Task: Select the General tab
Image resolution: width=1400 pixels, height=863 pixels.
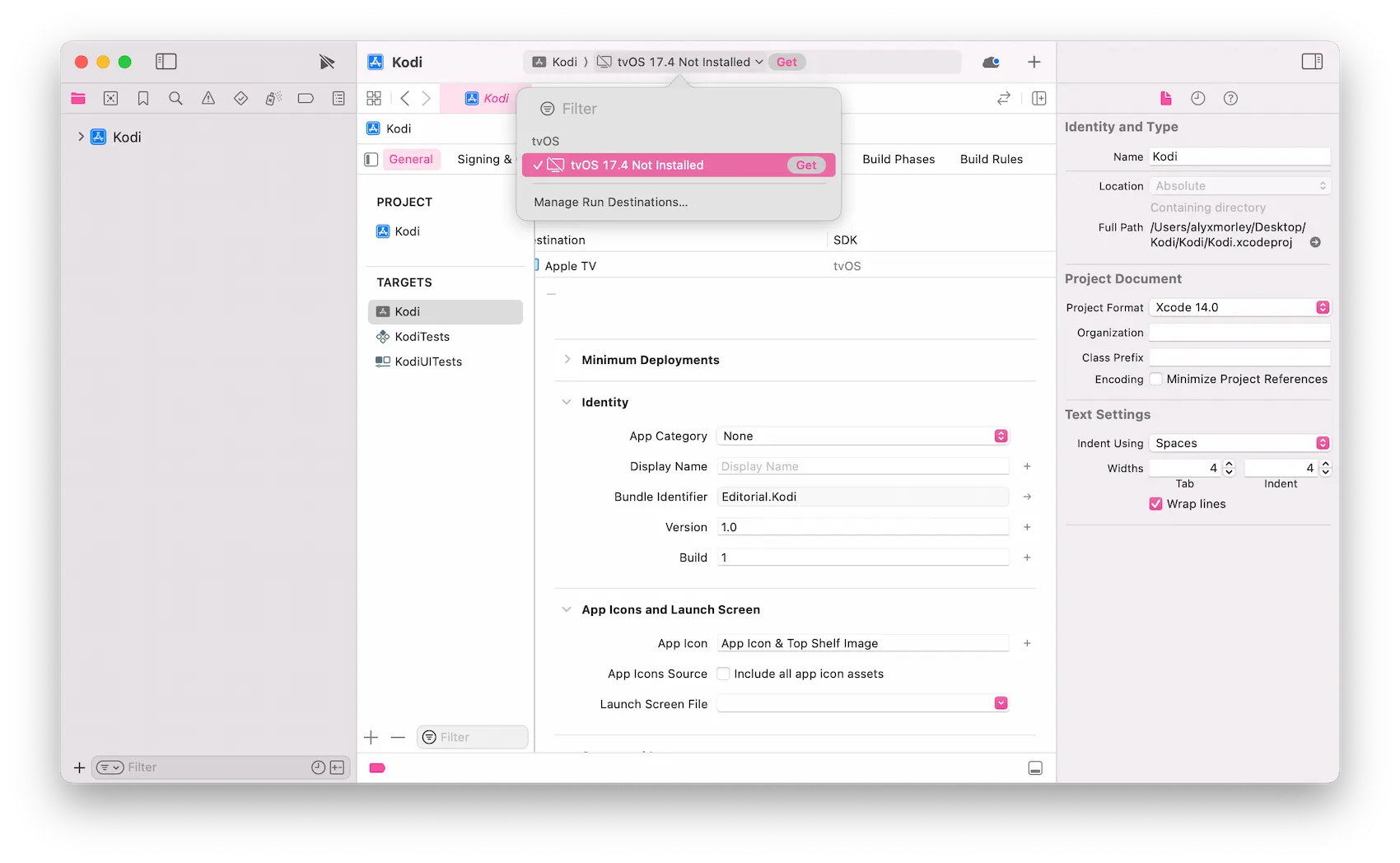Action: (x=411, y=160)
